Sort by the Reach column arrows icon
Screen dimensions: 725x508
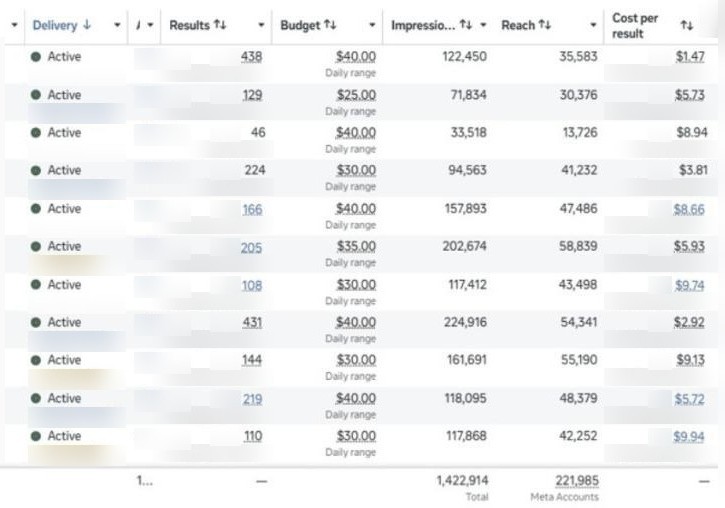tap(545, 25)
